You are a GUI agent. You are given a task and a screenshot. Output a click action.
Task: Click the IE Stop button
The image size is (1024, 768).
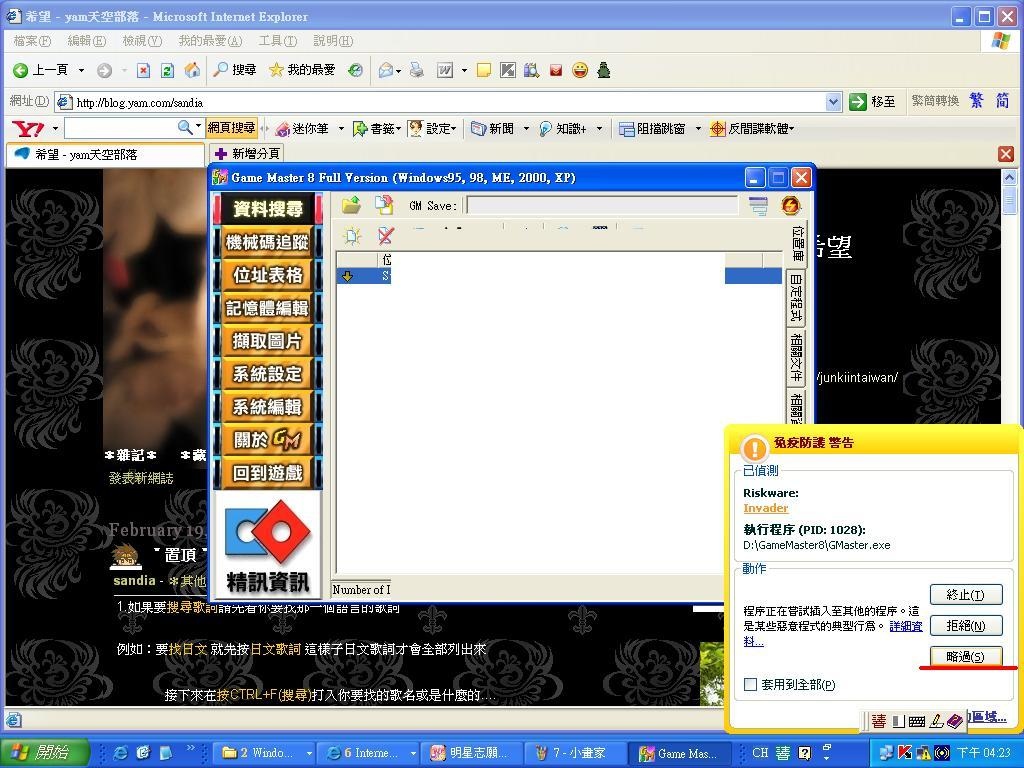tap(144, 70)
